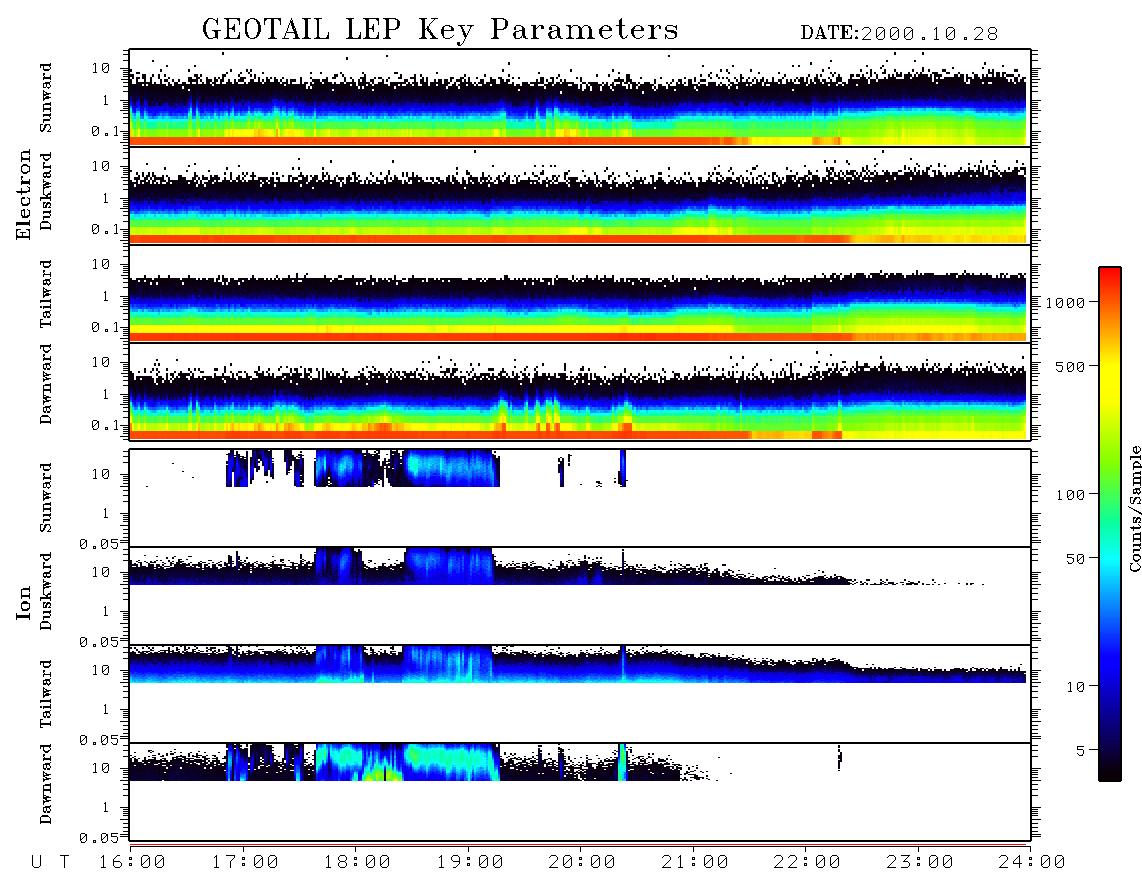The height and width of the screenshot is (880, 1142).
Task: Click the "0.05" tick of Ion Sunward panel
Action: 99,544
